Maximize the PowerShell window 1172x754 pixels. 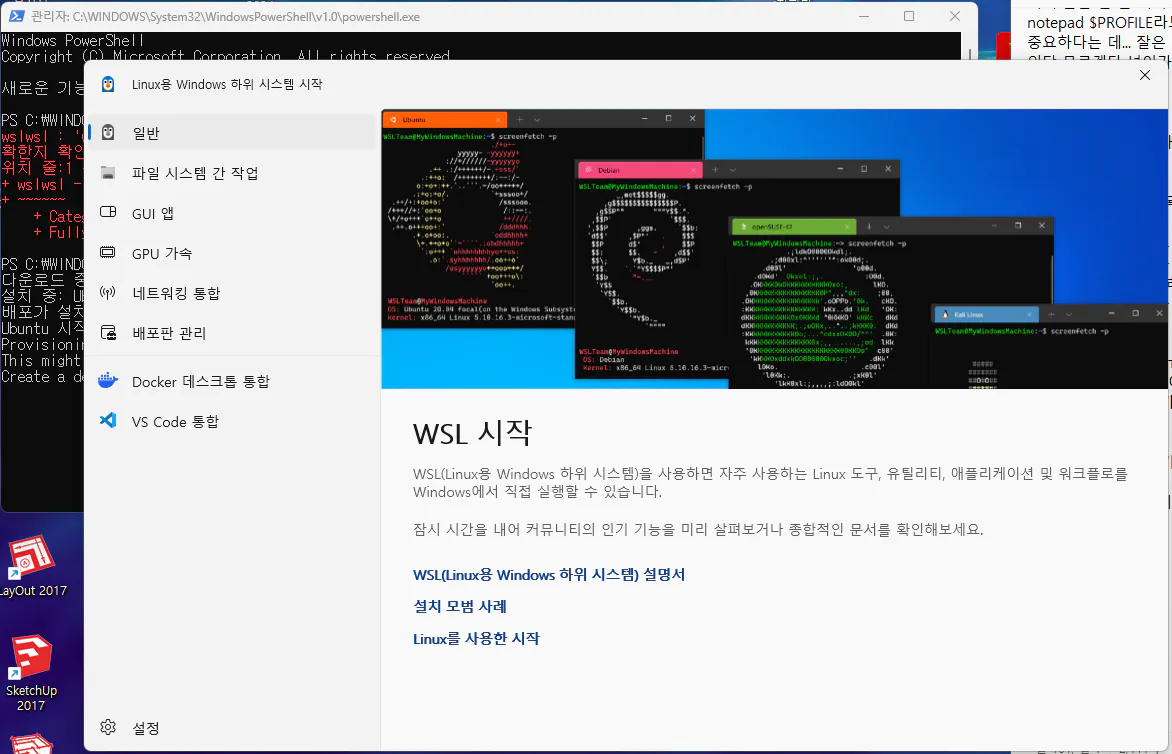[x=909, y=16]
